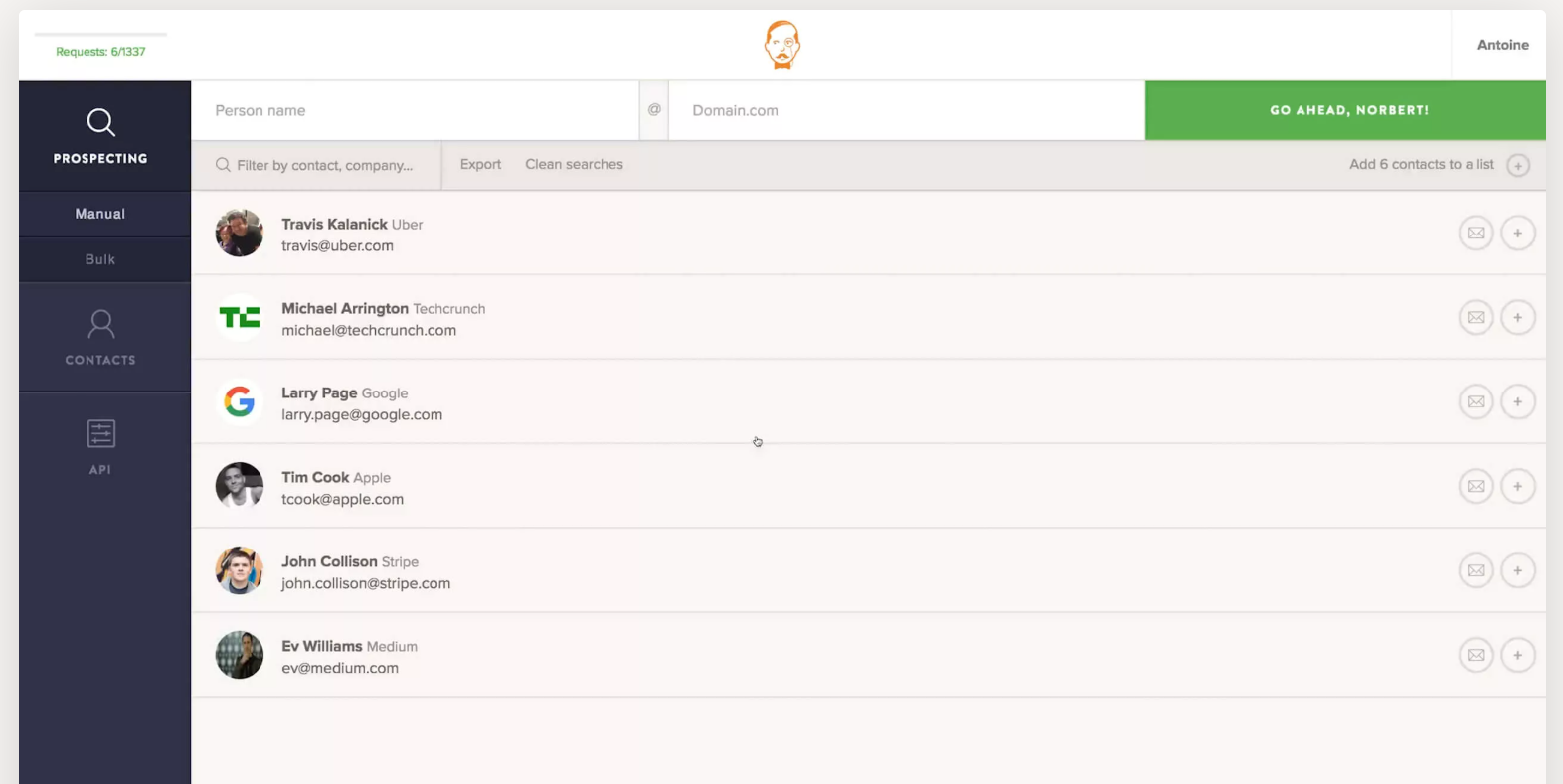Select email john.collison@stripe.com

click(x=366, y=583)
